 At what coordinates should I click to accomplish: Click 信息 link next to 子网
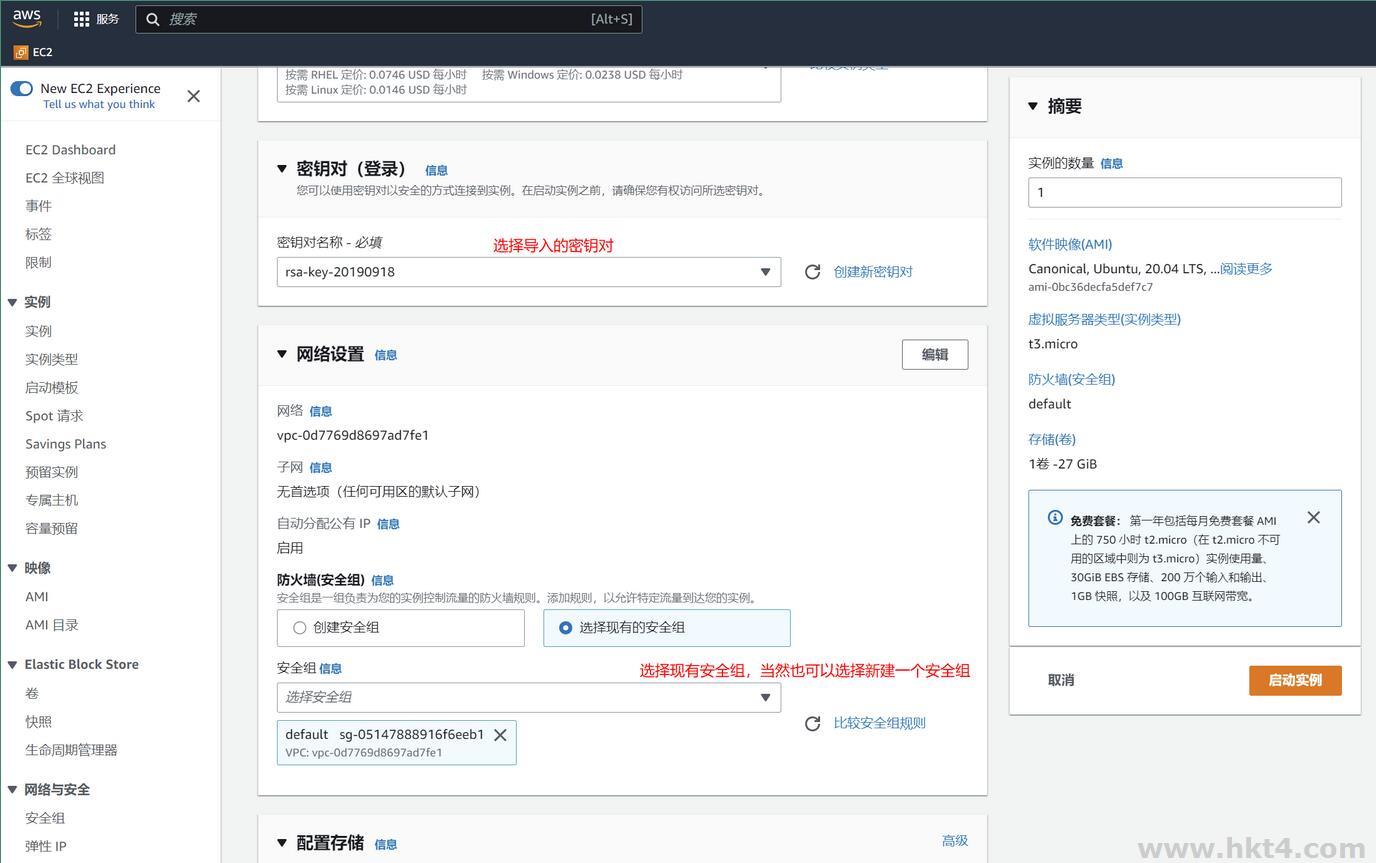tap(320, 468)
